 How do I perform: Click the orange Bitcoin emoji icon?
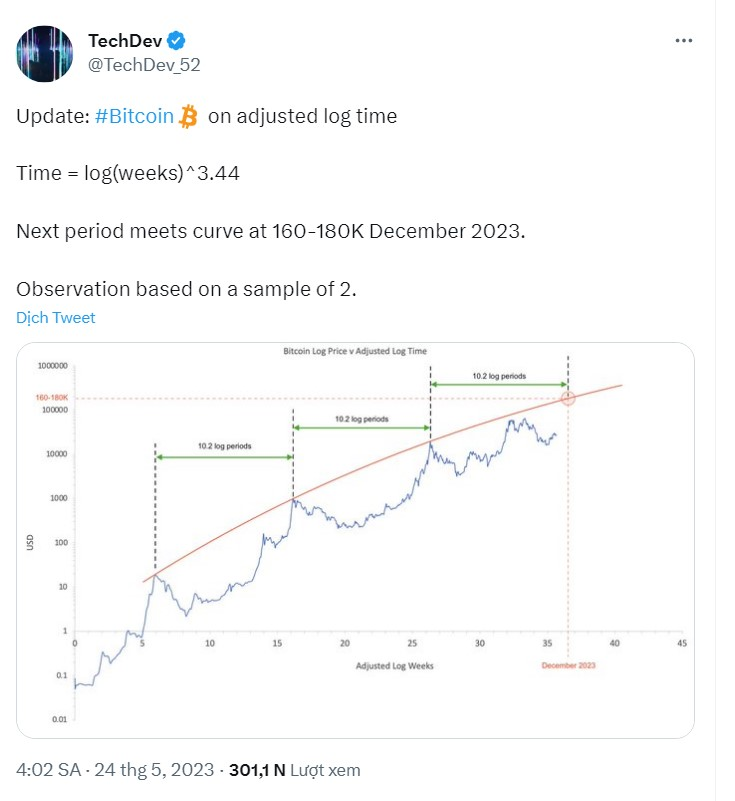189,116
